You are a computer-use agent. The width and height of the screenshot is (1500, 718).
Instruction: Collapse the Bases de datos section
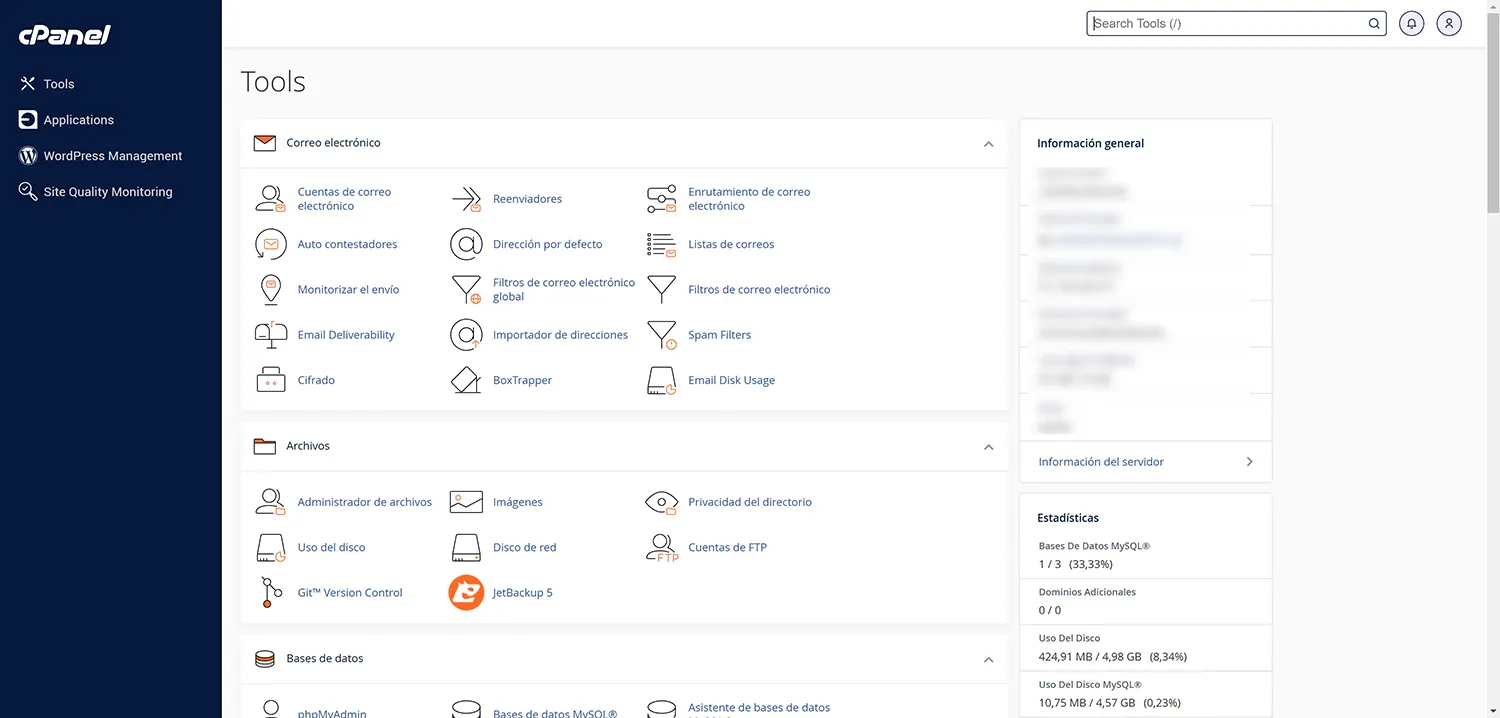click(x=988, y=660)
